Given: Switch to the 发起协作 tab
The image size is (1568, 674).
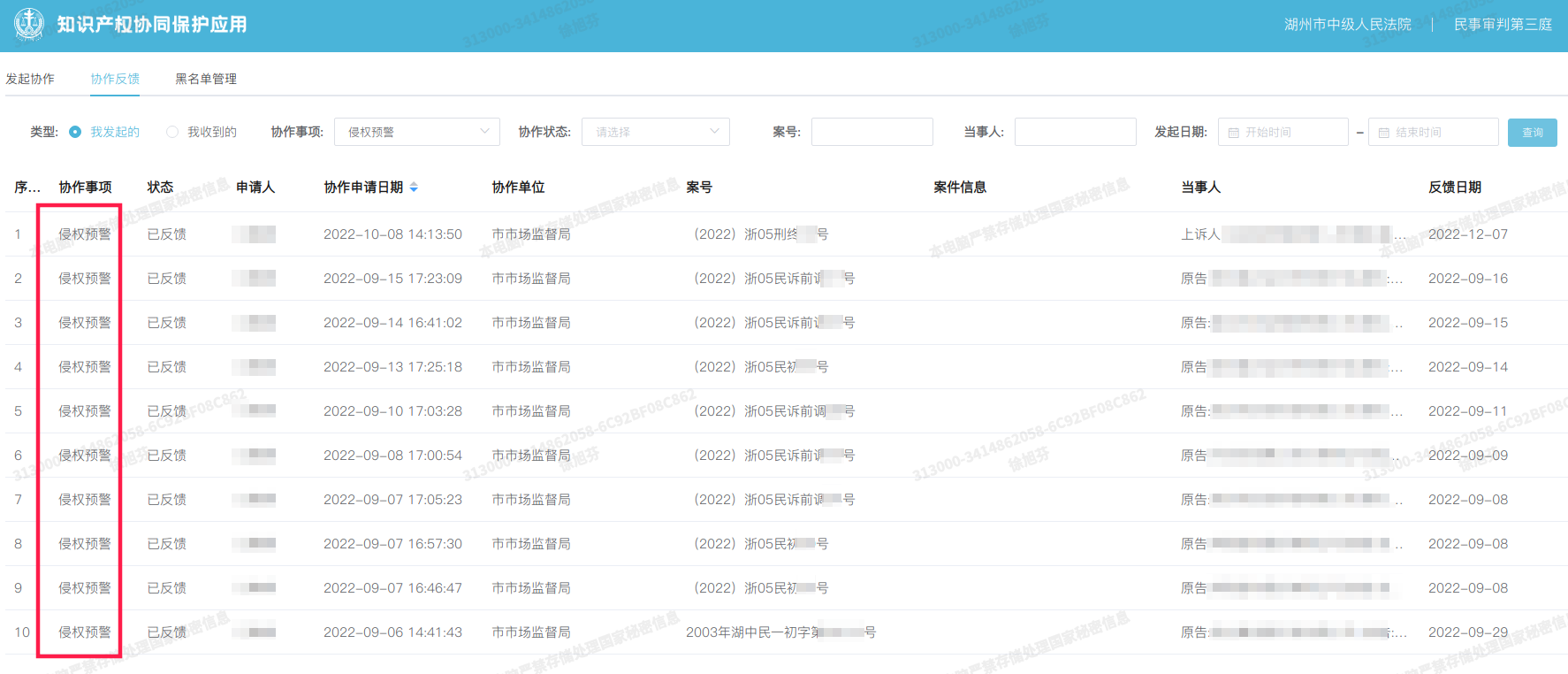Looking at the screenshot, I should [30, 79].
